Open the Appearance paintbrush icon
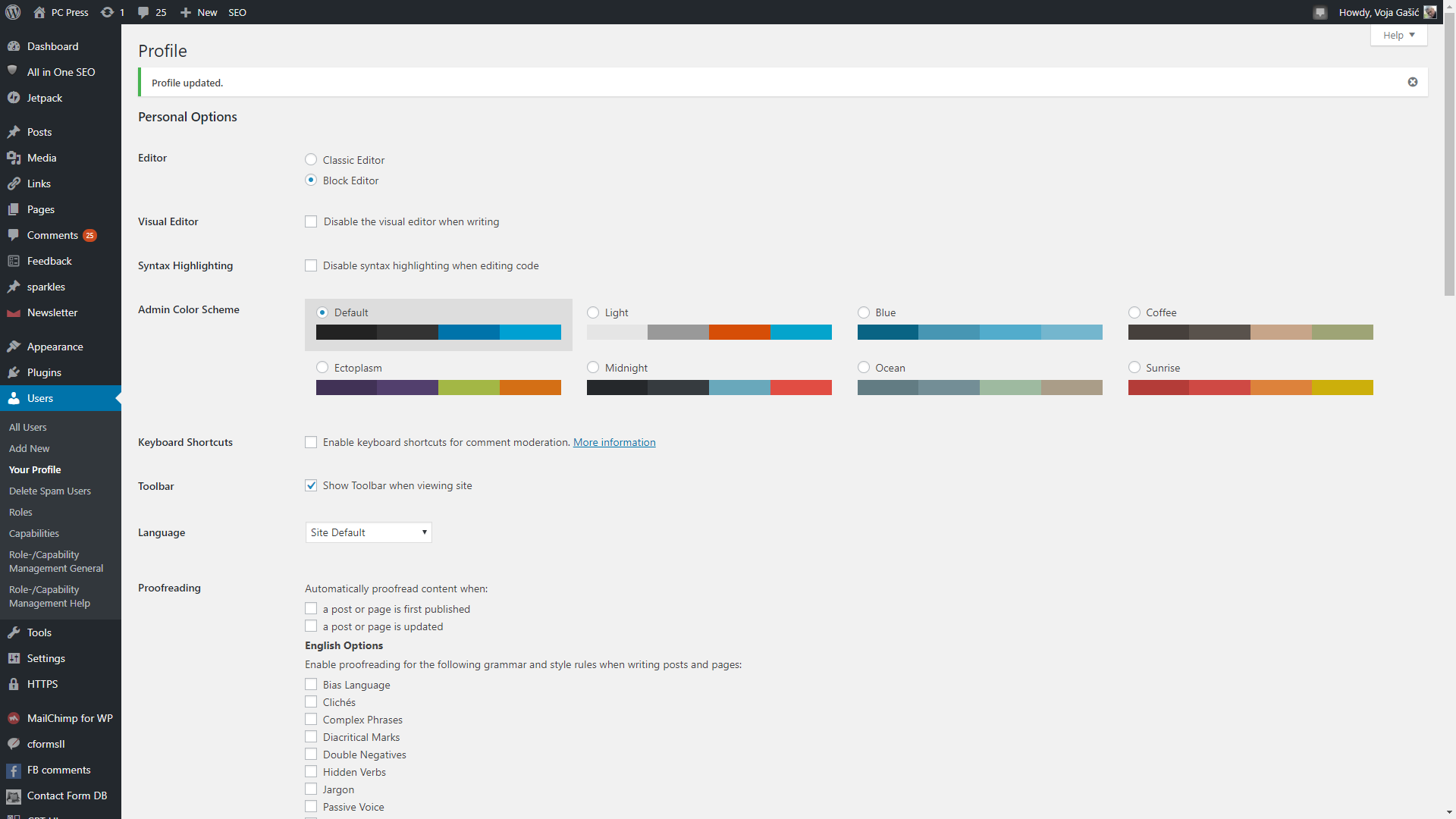The image size is (1456, 819). (14, 347)
